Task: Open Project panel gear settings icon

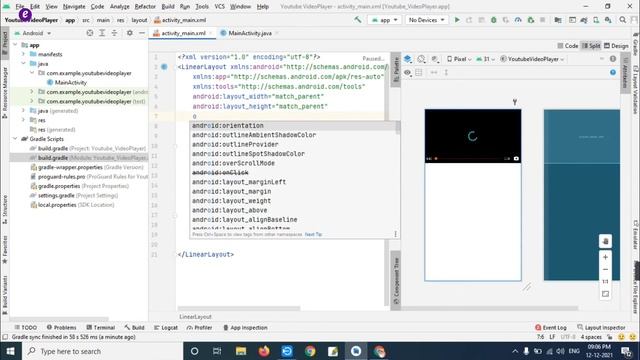Action: 129,33
